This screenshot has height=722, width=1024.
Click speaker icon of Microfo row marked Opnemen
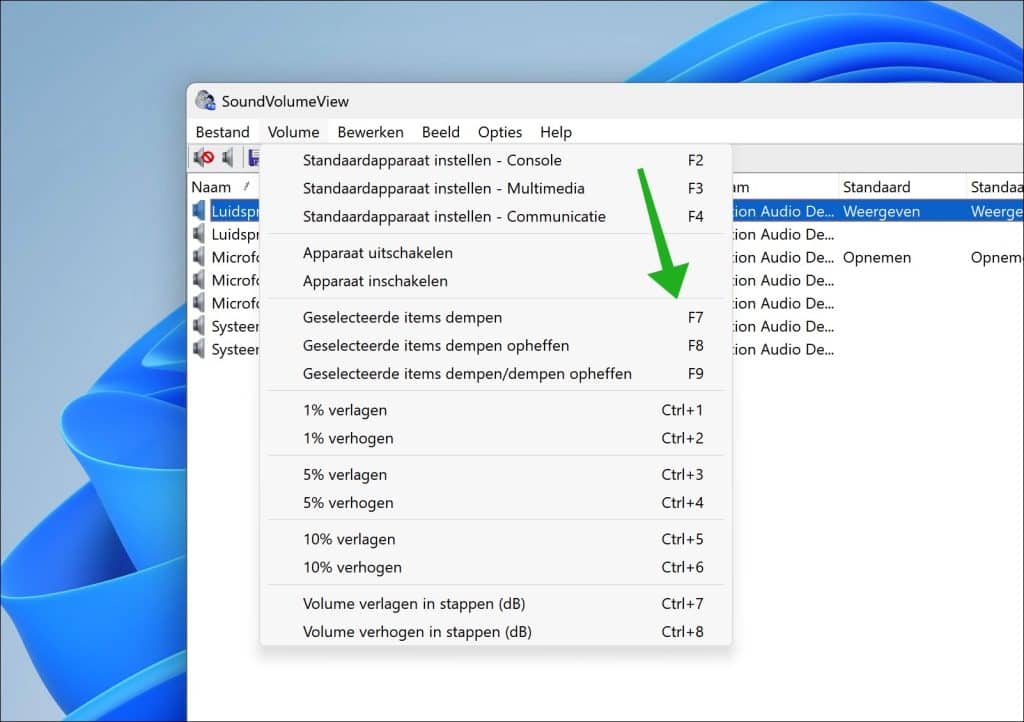(199, 257)
